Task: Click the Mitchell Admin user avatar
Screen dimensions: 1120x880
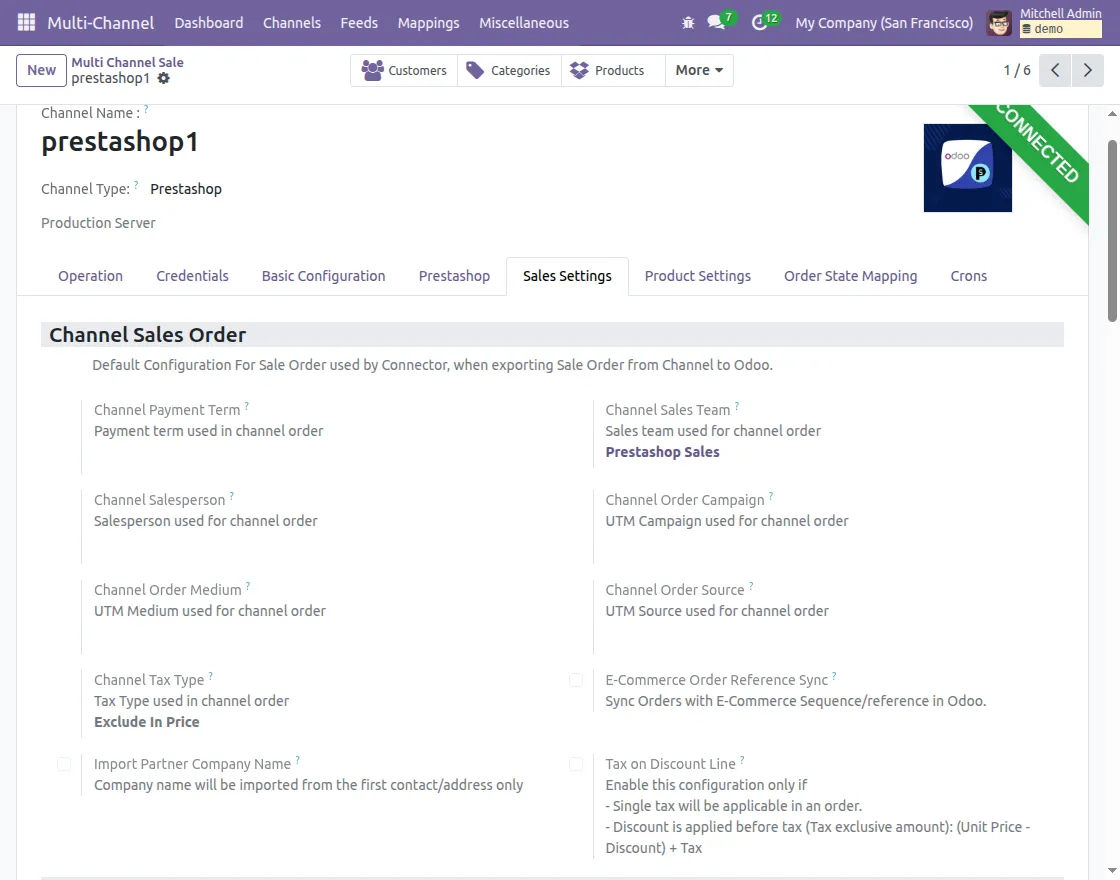Action: click(x=997, y=22)
